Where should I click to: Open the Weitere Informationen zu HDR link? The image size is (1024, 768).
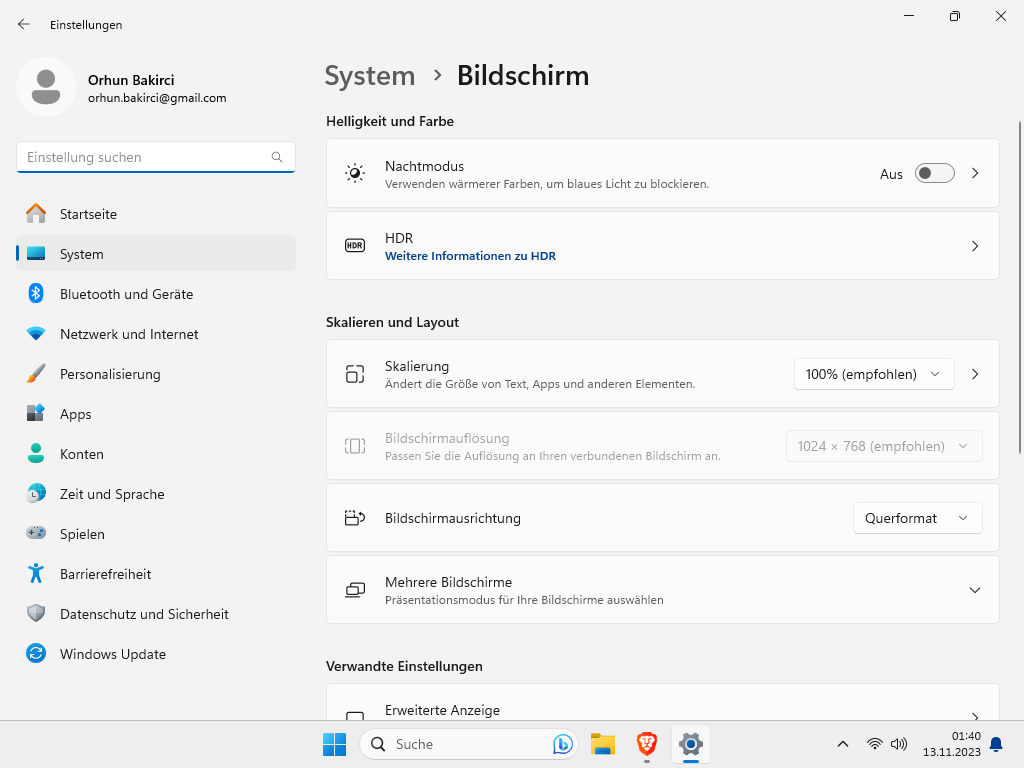[x=470, y=256]
